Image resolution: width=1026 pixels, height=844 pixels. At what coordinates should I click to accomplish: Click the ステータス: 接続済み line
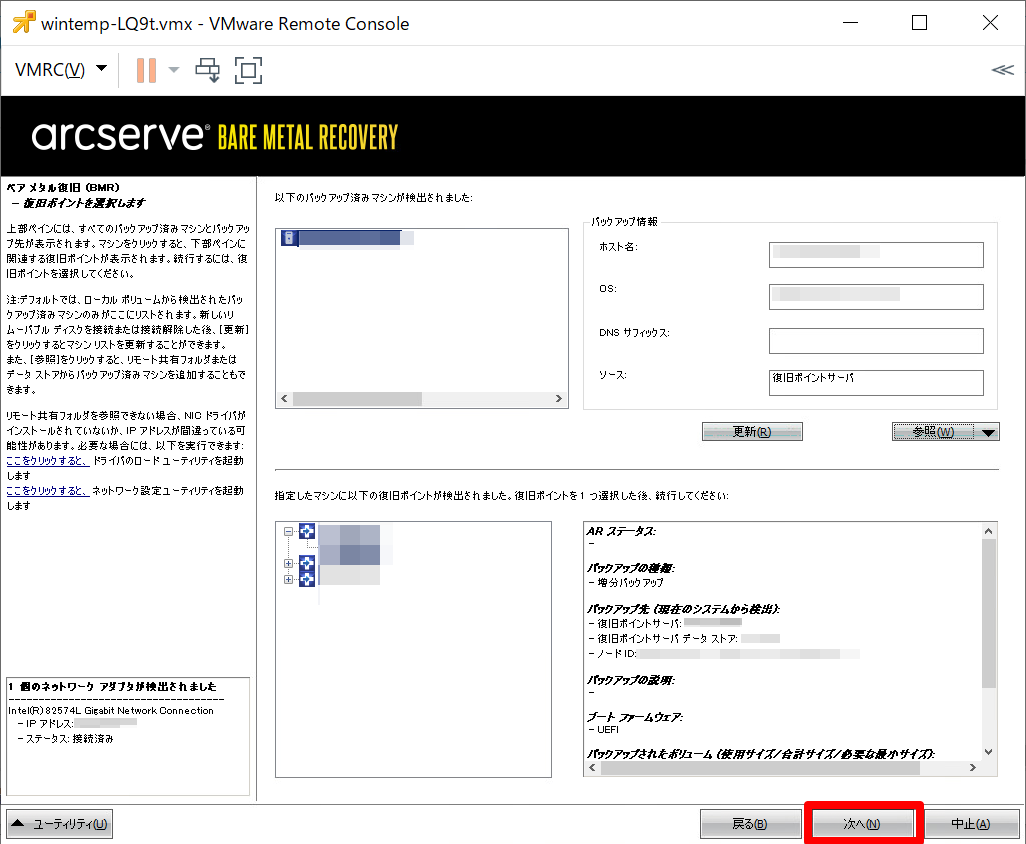(x=65, y=739)
